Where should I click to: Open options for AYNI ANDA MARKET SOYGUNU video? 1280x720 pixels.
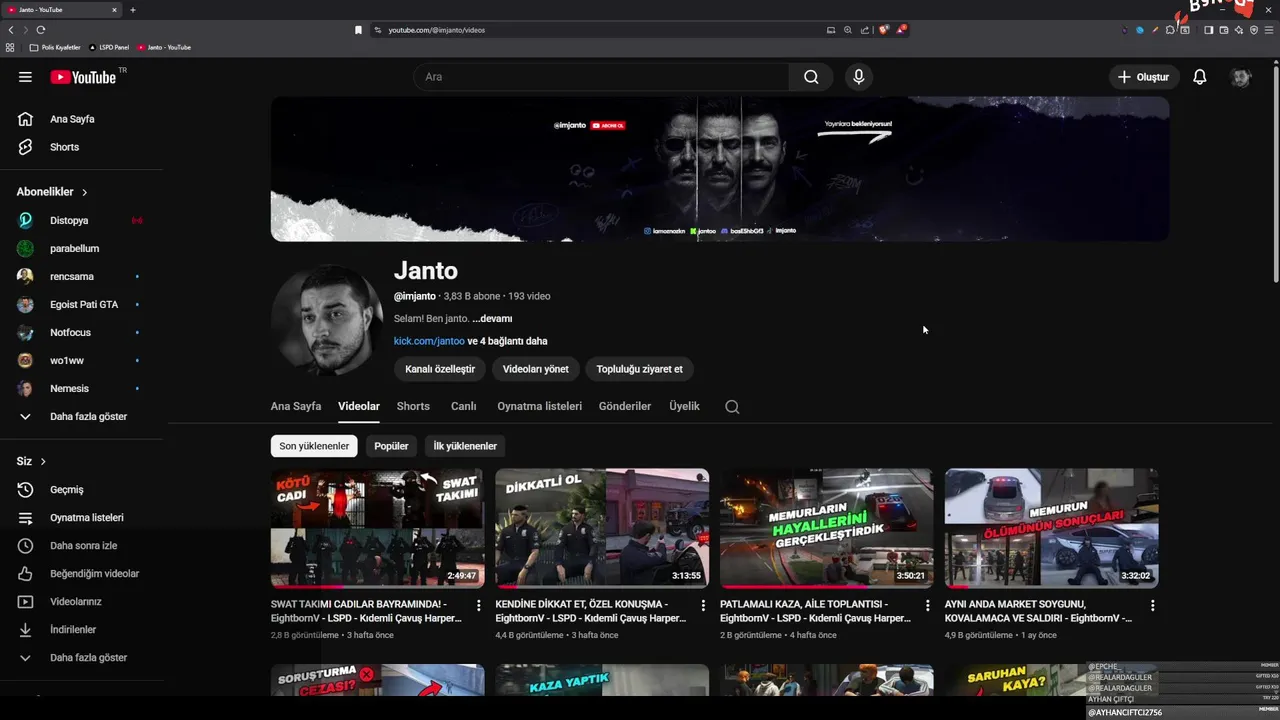coord(1152,606)
